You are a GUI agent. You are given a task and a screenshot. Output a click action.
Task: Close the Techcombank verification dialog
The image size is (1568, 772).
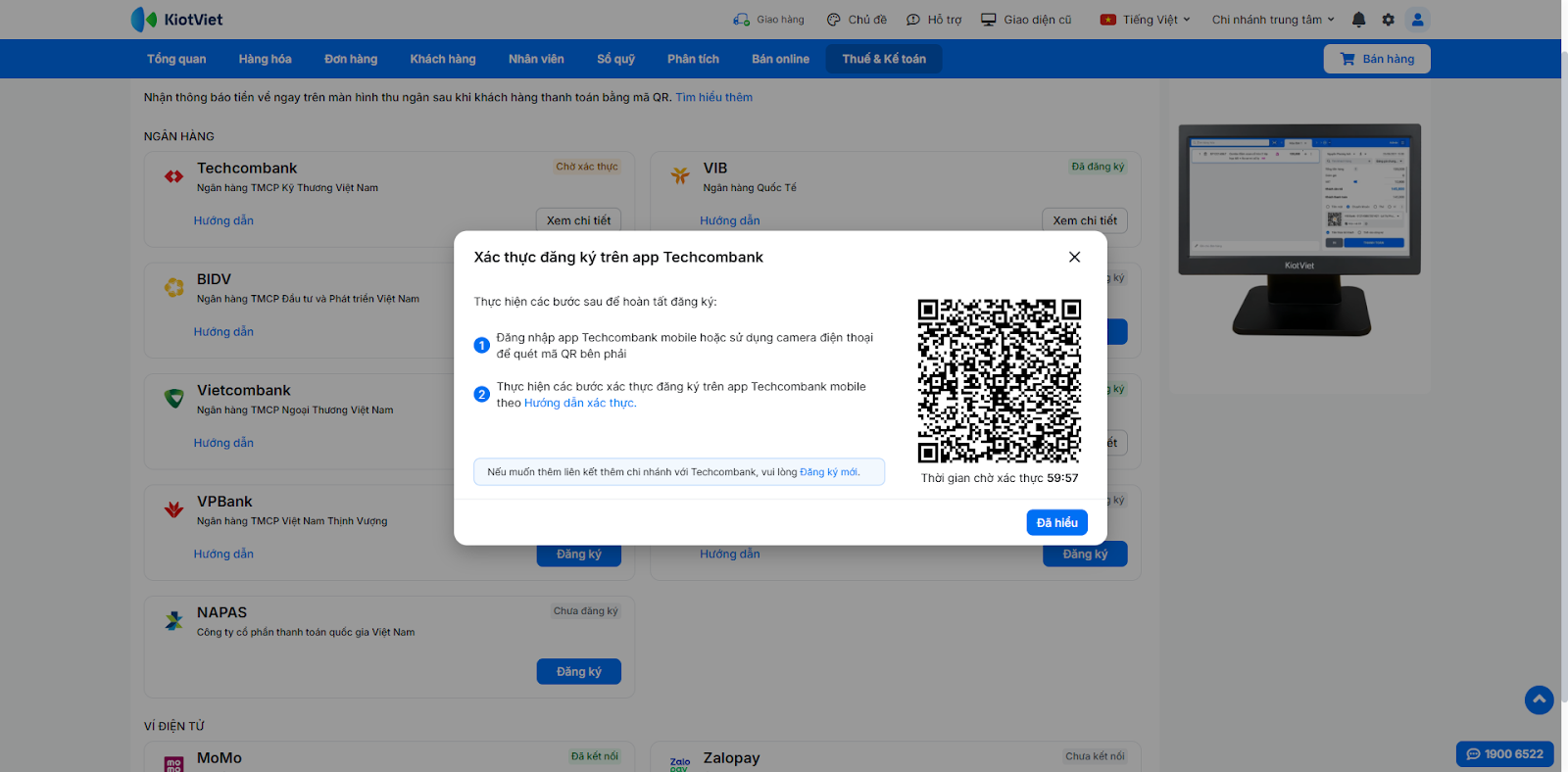click(1074, 257)
